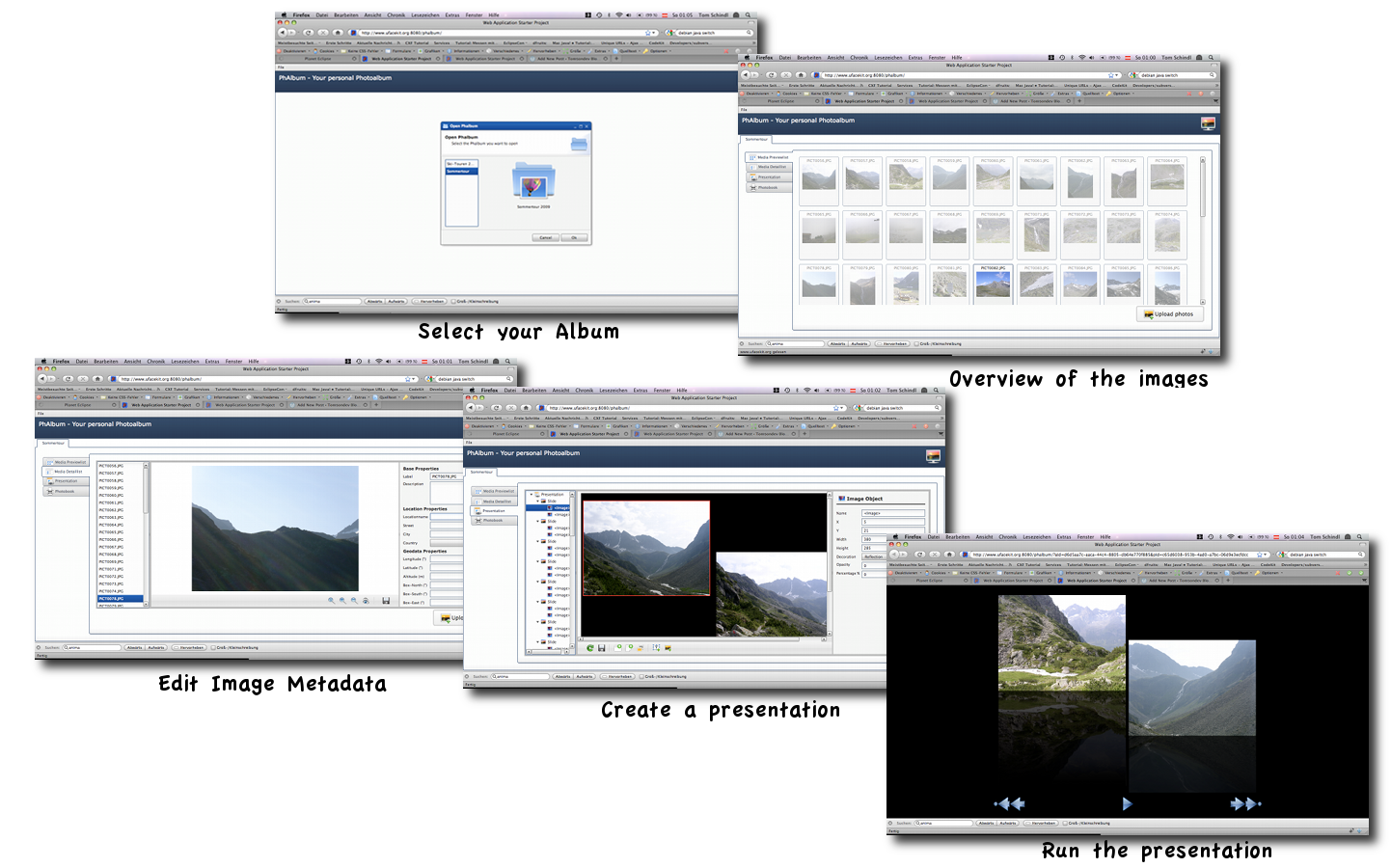The height and width of the screenshot is (868, 1391).
Task: Select the PICT0082.JPG thumbnail in image overview
Action: (993, 283)
